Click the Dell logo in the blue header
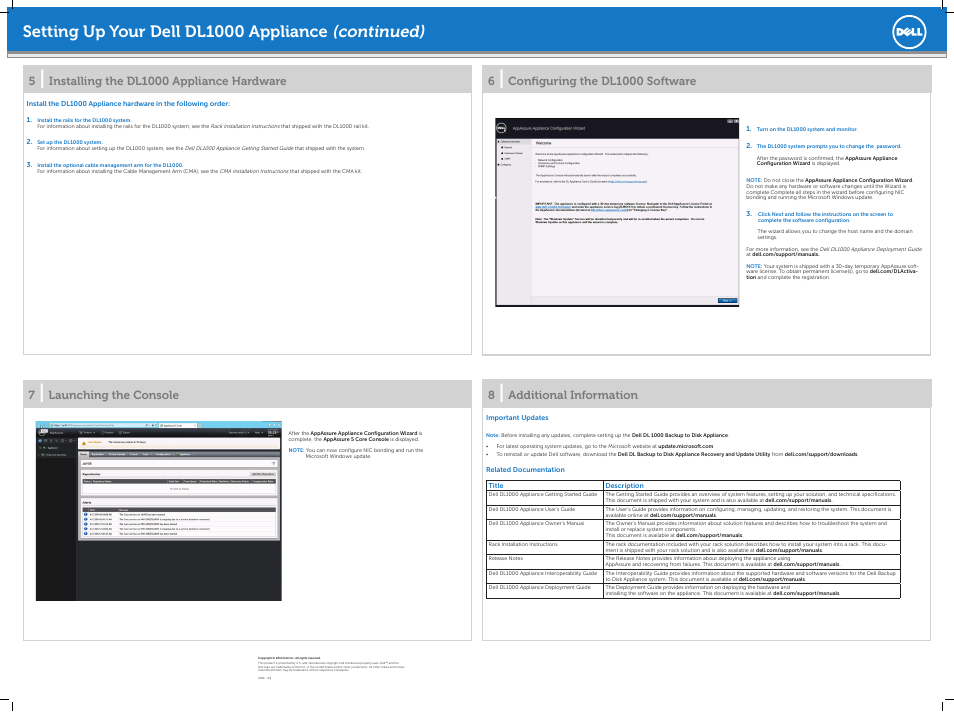Viewport: 954px width, 712px height. point(909,32)
